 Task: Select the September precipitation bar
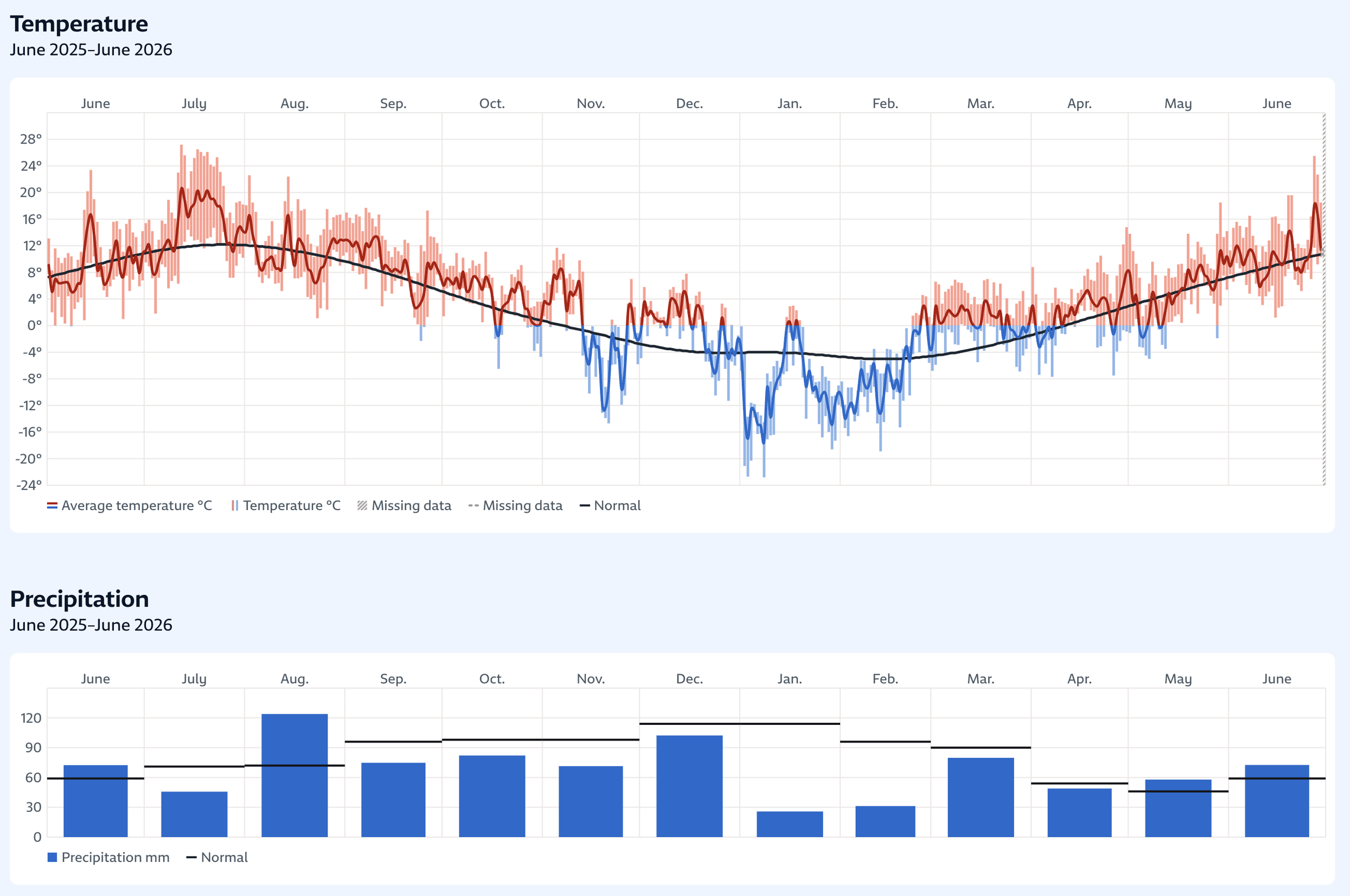[393, 800]
